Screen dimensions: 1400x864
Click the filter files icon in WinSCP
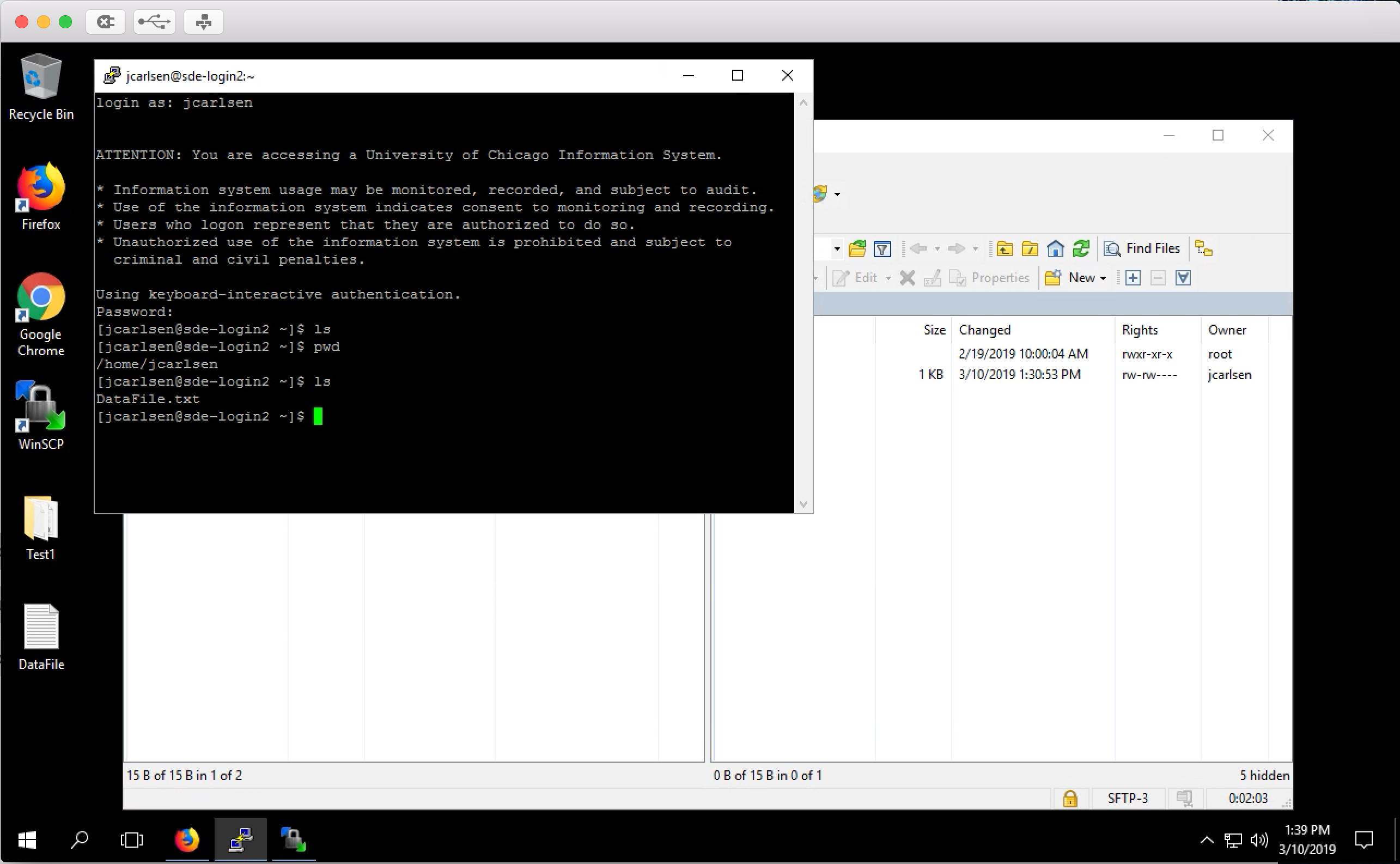pos(882,248)
